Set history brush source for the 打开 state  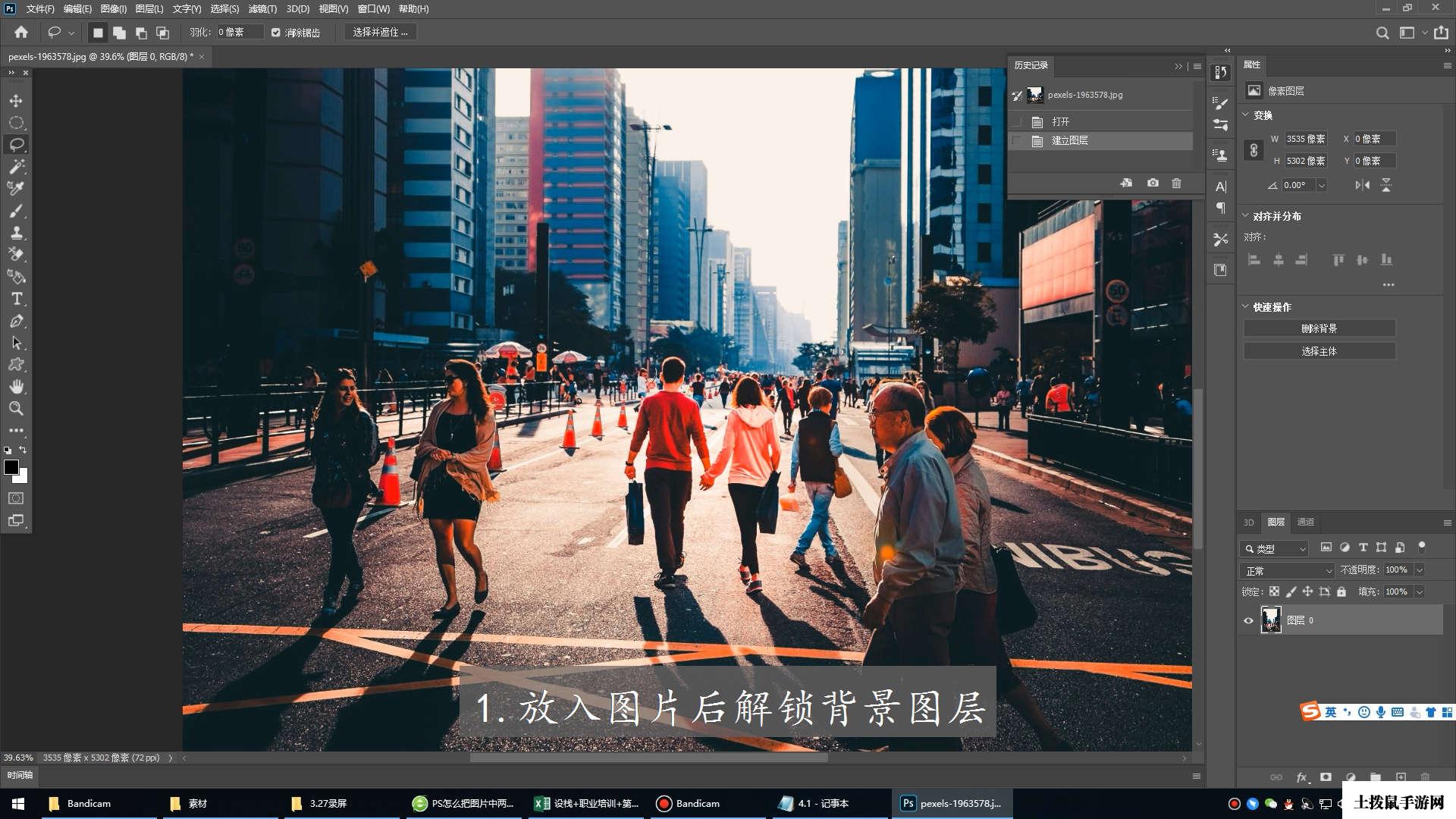point(1017,121)
